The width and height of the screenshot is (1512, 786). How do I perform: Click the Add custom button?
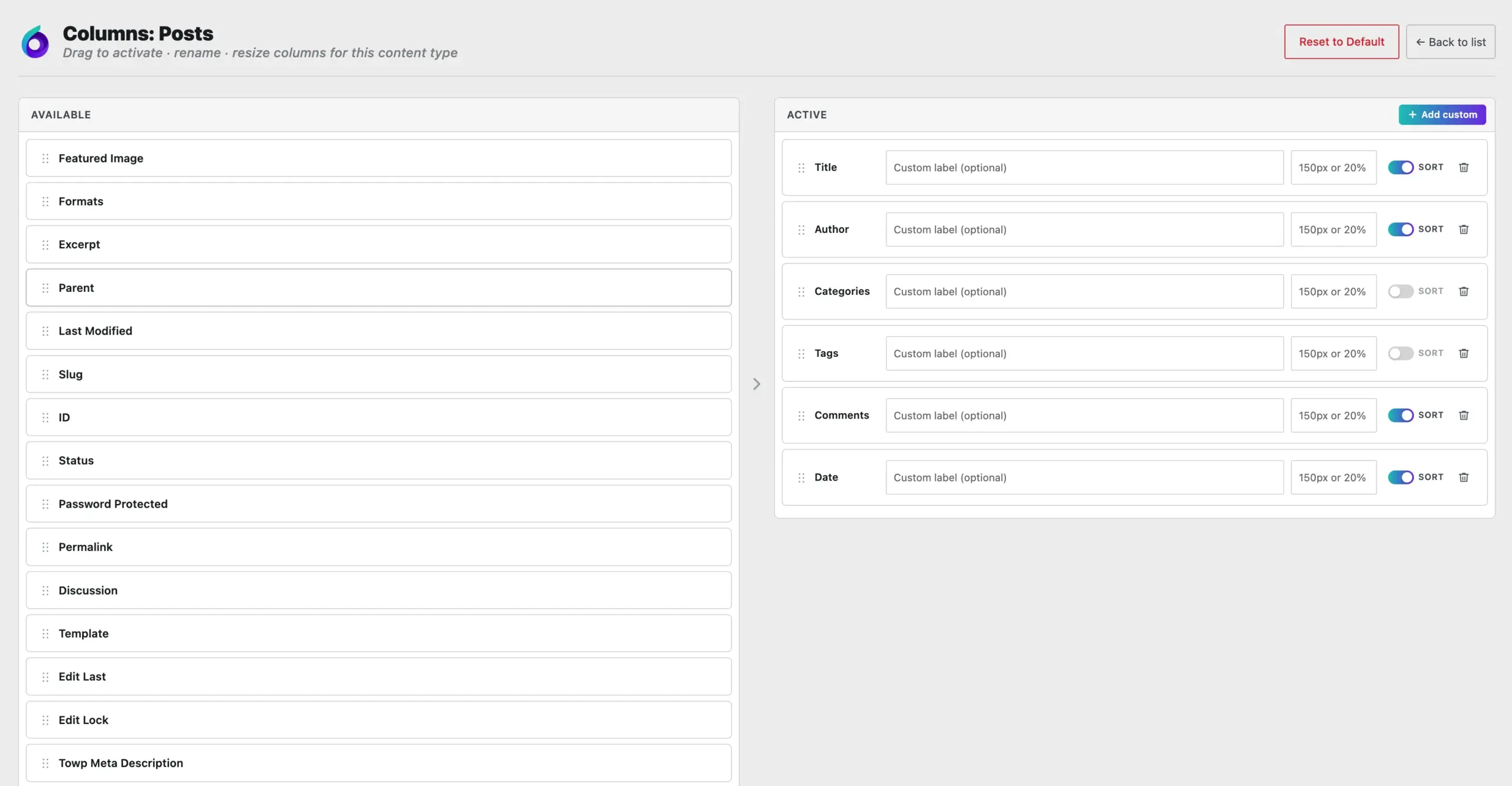[x=1442, y=115]
